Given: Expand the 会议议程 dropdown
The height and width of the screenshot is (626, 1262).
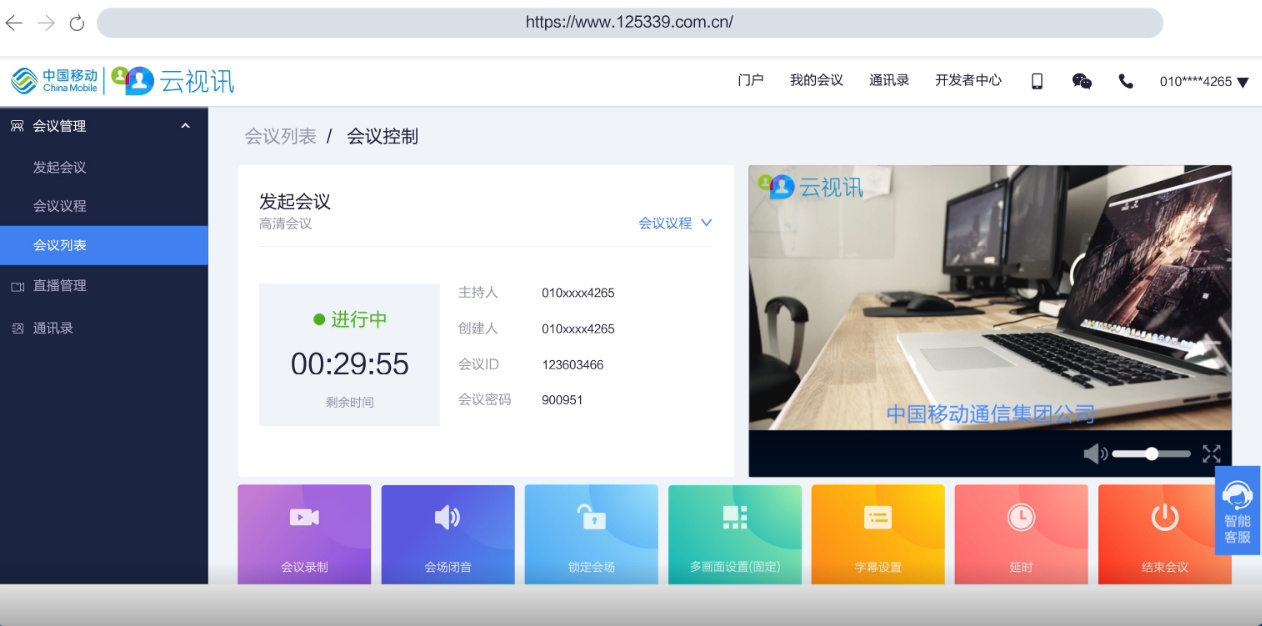Looking at the screenshot, I should (x=676, y=223).
